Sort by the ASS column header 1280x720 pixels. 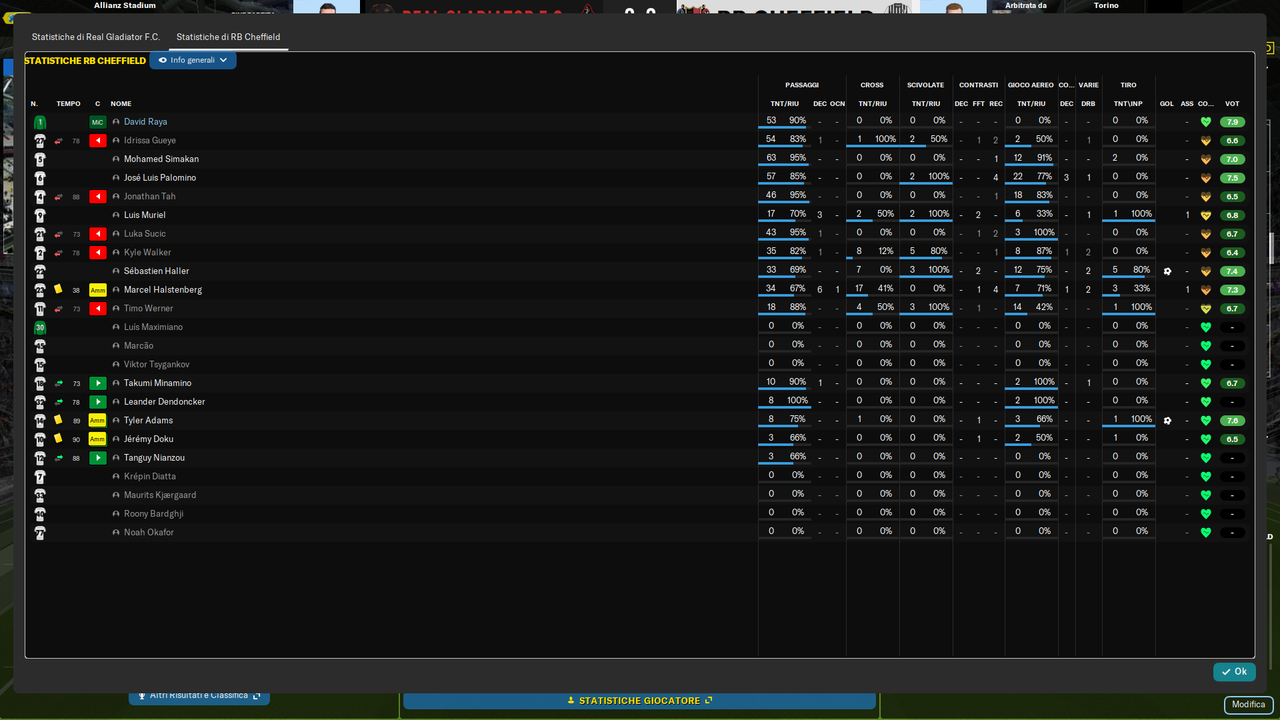(1187, 104)
